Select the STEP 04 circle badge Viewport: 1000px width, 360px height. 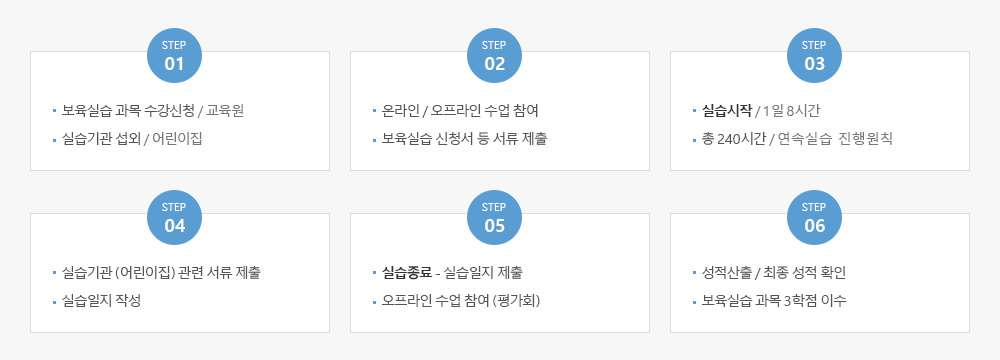tap(175, 218)
